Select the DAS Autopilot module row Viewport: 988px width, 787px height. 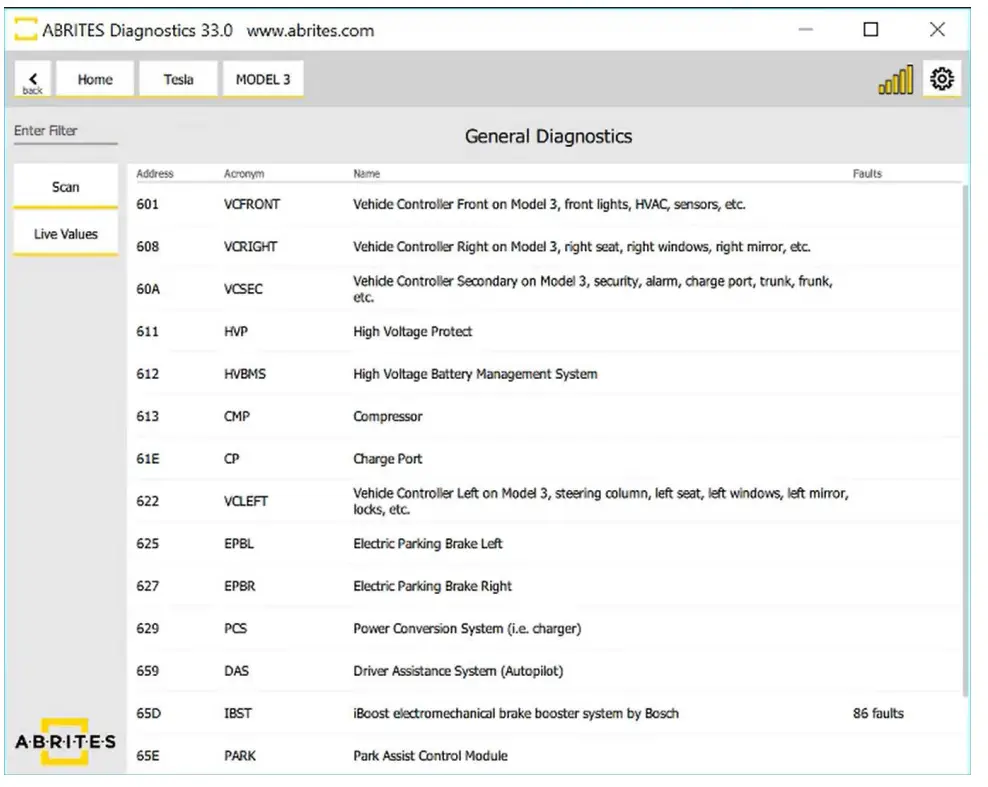pos(500,670)
